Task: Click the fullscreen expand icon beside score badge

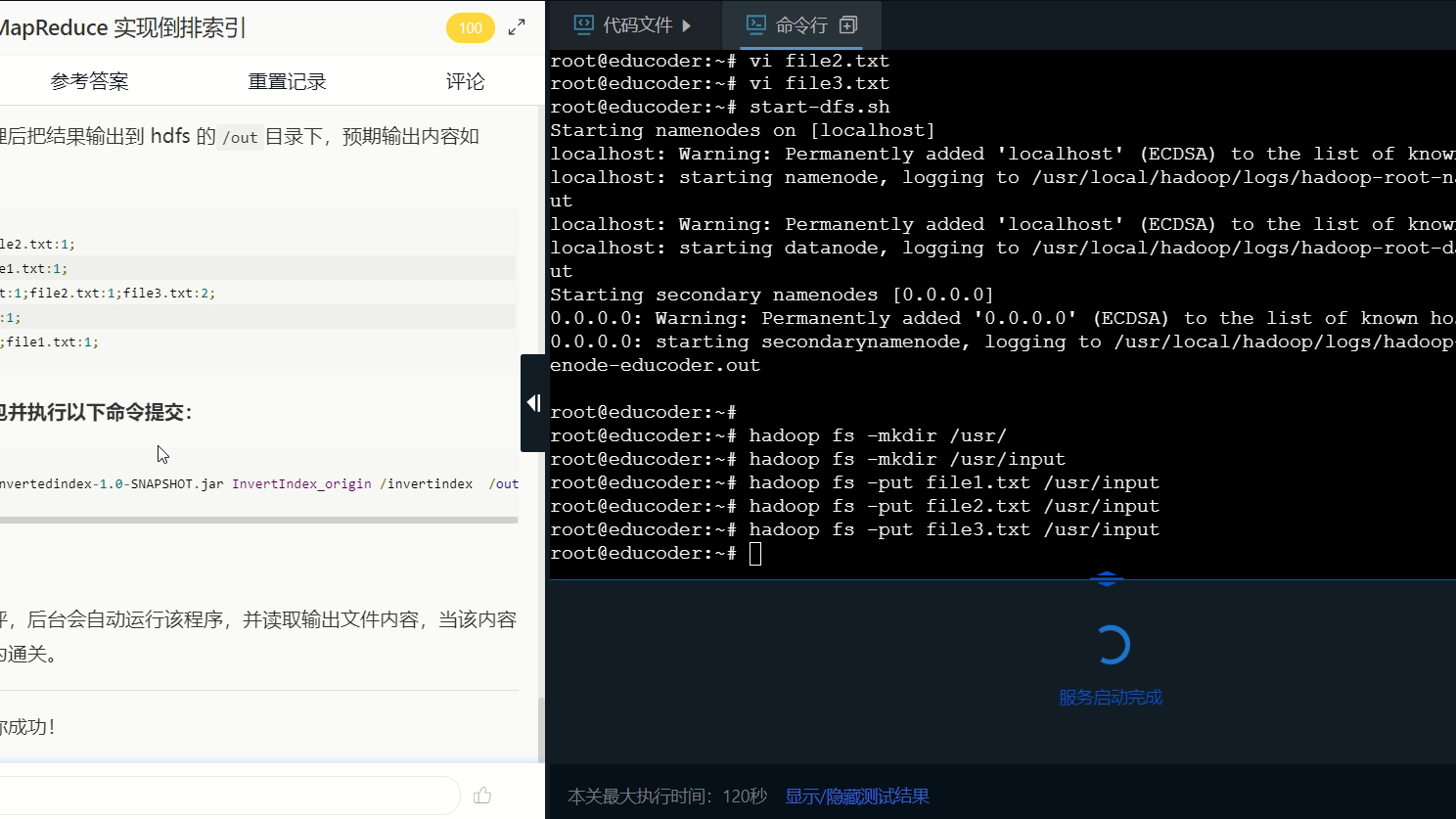Action: [517, 27]
